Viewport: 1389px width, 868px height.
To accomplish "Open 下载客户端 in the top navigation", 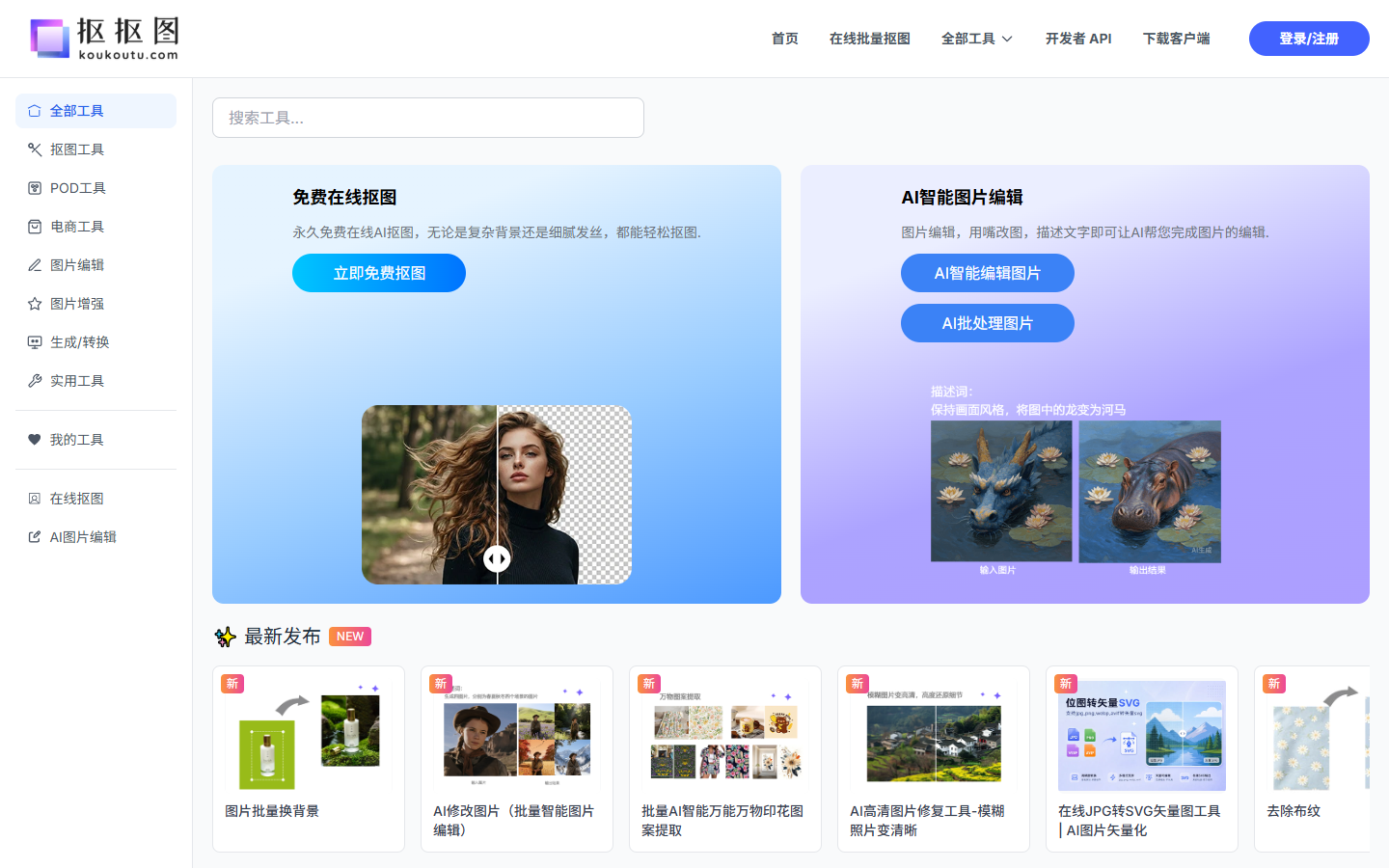I will coord(1177,39).
